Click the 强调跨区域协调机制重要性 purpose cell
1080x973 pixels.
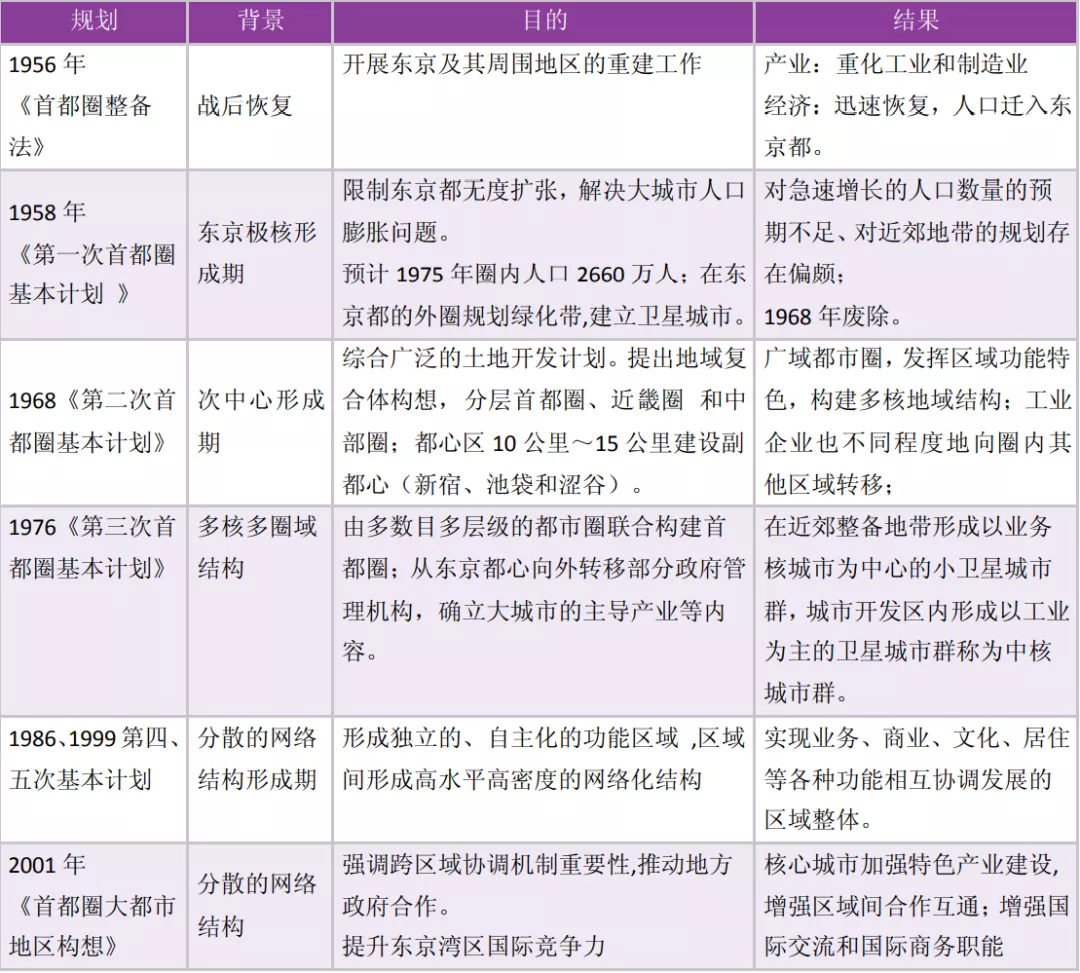[x=543, y=906]
